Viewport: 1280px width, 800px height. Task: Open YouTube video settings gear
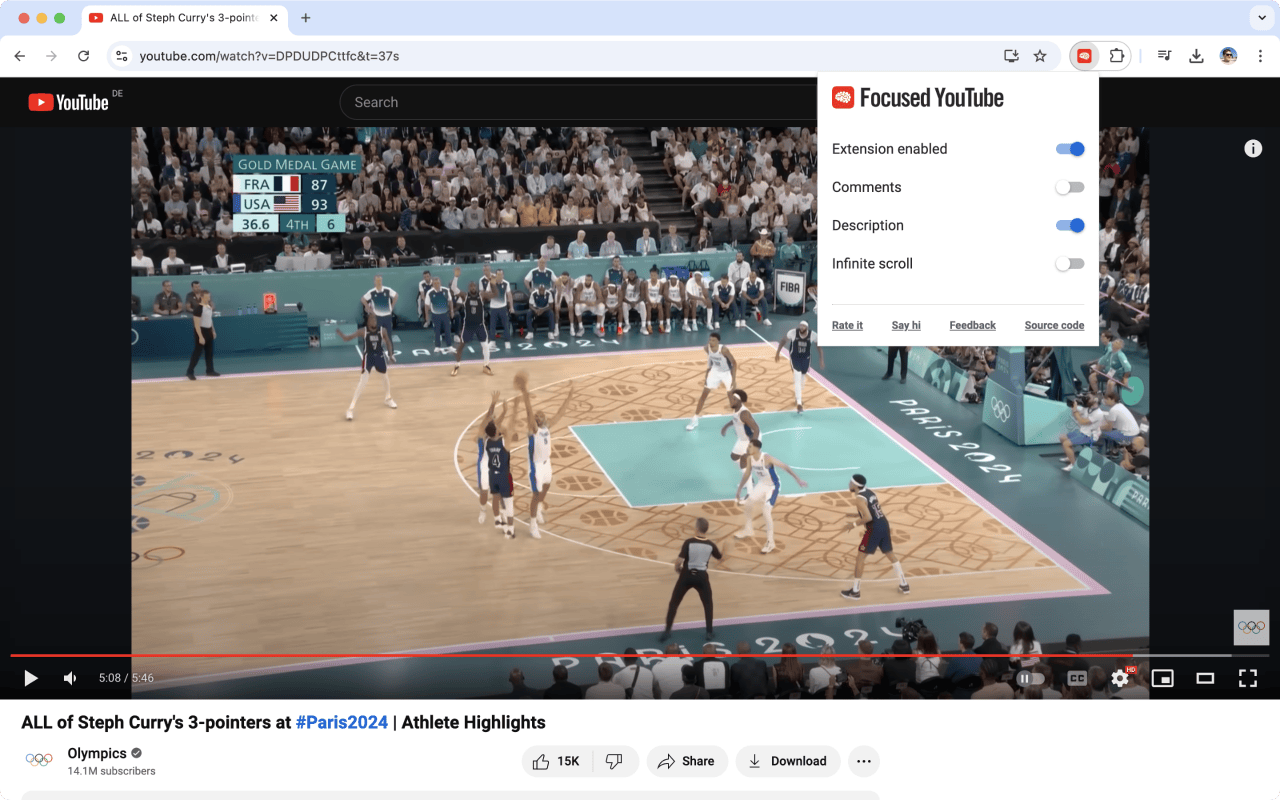[1119, 677]
